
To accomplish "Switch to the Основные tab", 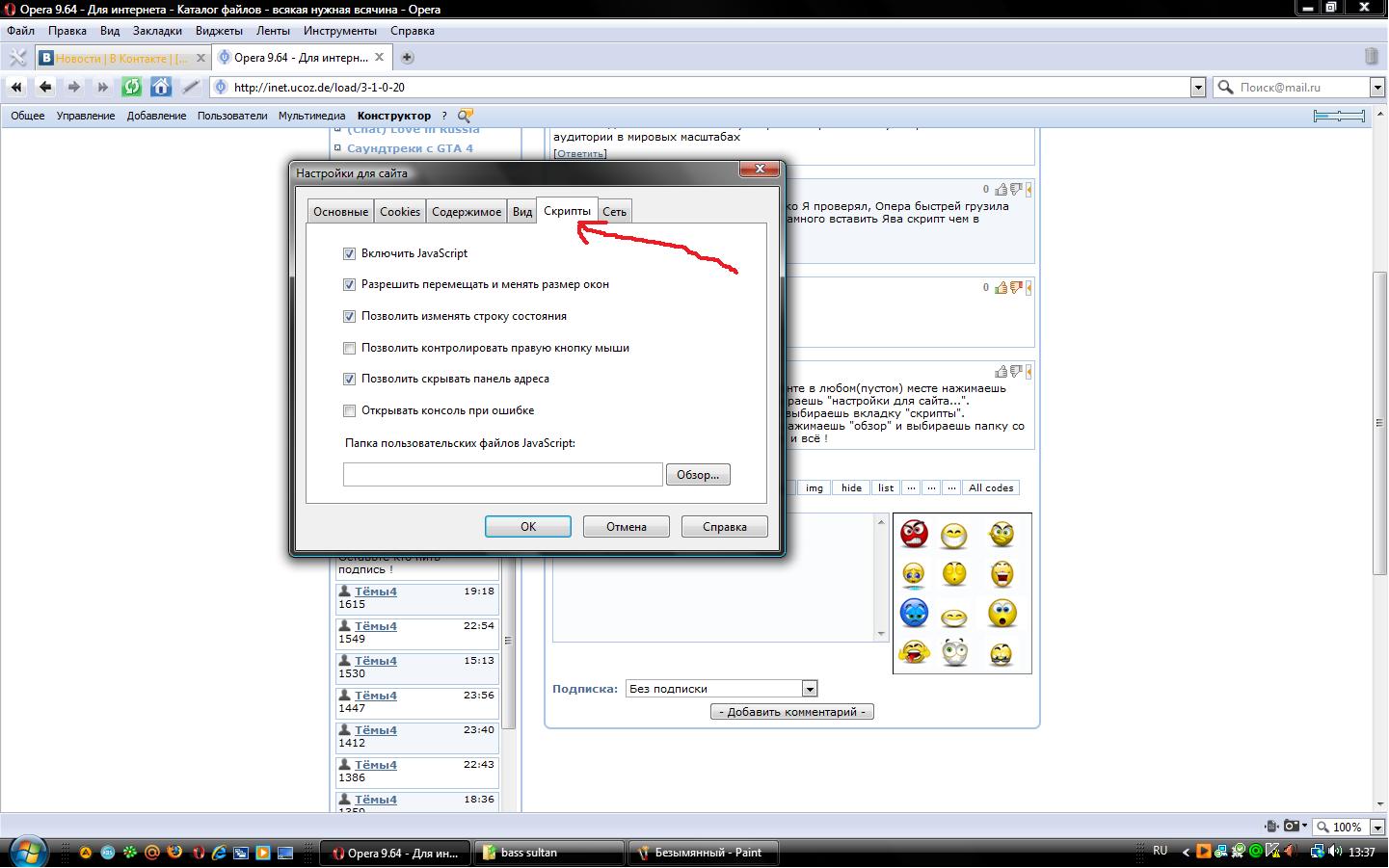I will point(340,212).
